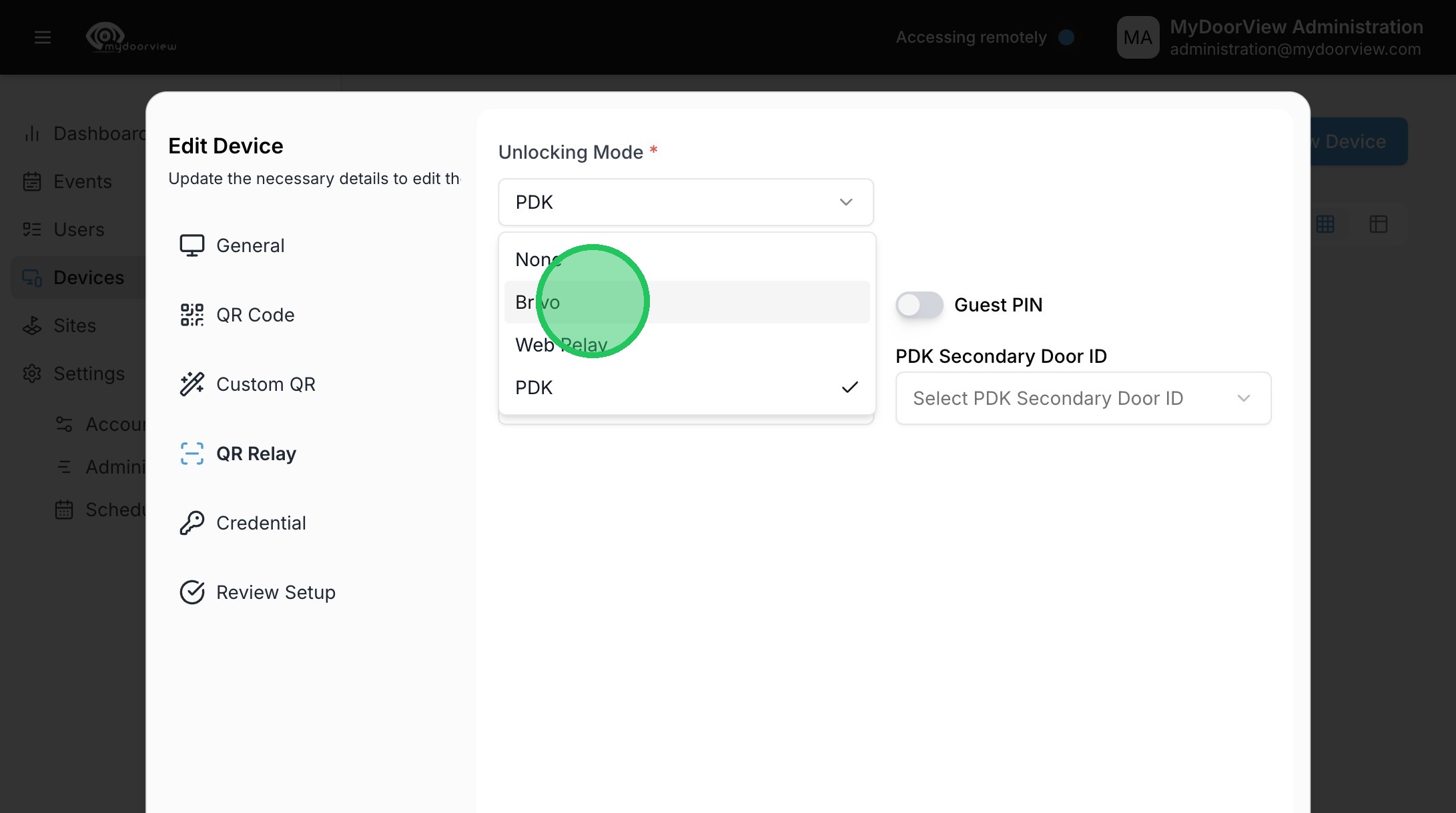Viewport: 1456px width, 813px height.
Task: Click the hamburger menu icon
Action: 43,37
